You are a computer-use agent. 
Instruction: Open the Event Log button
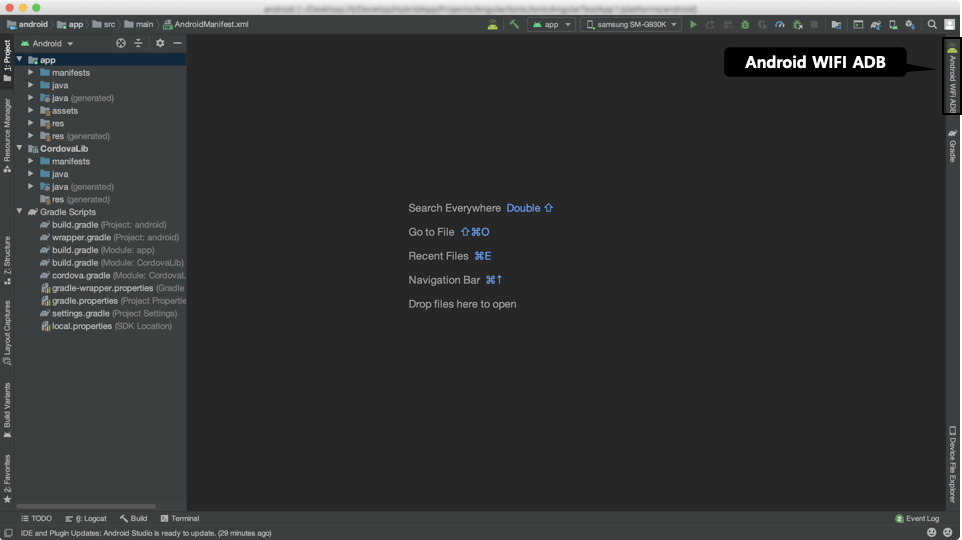pos(917,519)
